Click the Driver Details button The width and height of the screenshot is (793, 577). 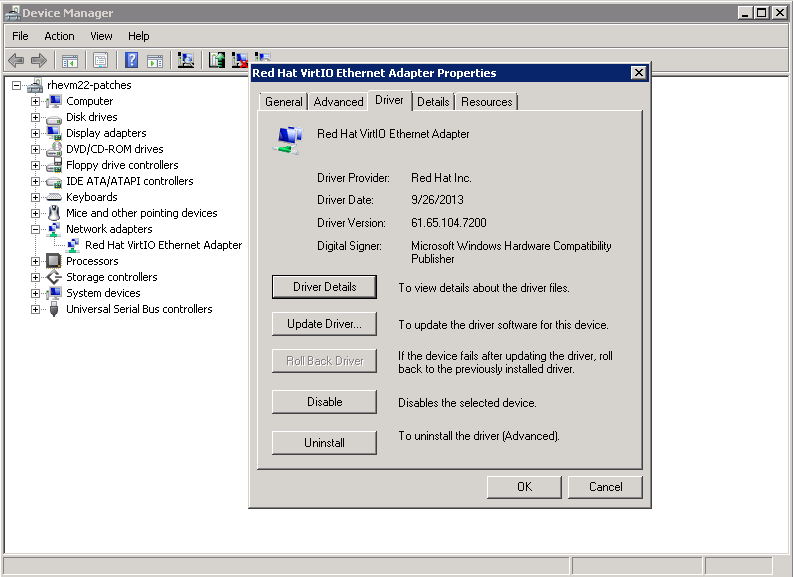tap(324, 287)
